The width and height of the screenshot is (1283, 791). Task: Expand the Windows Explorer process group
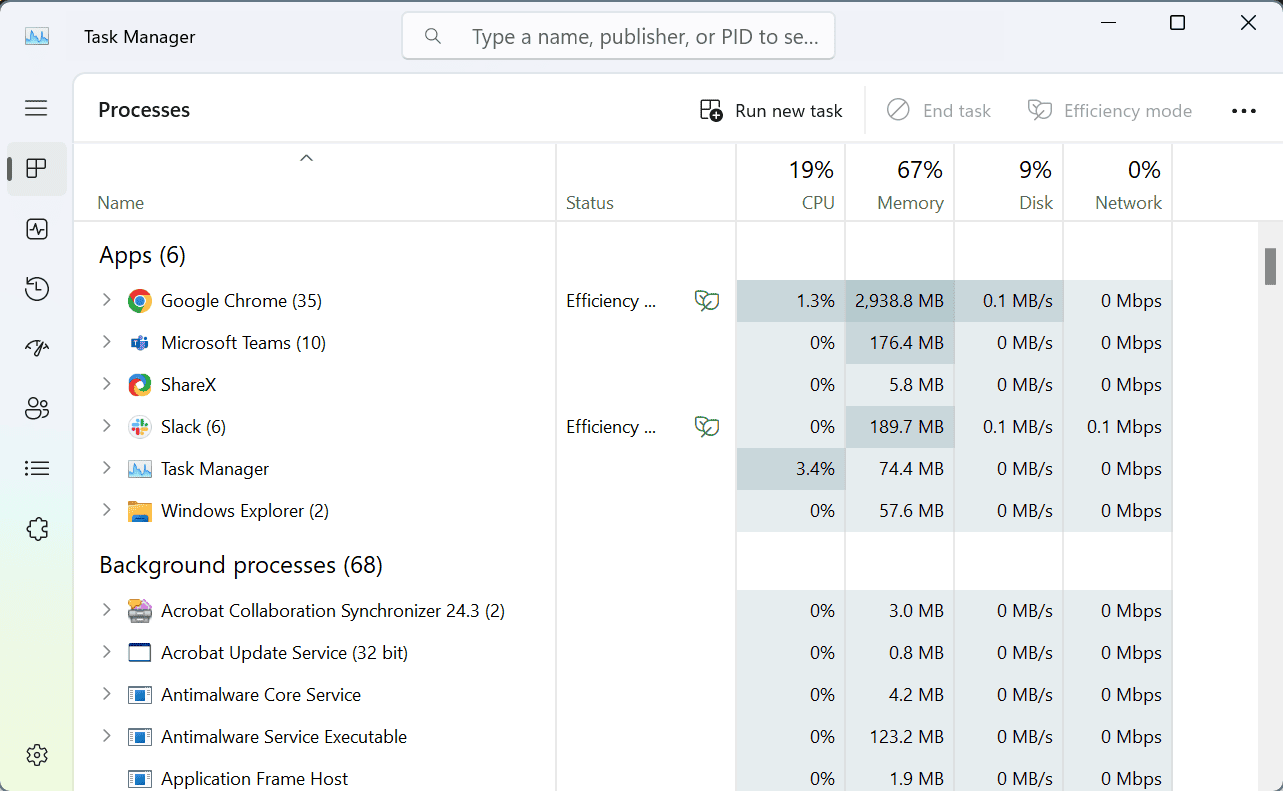coord(107,510)
